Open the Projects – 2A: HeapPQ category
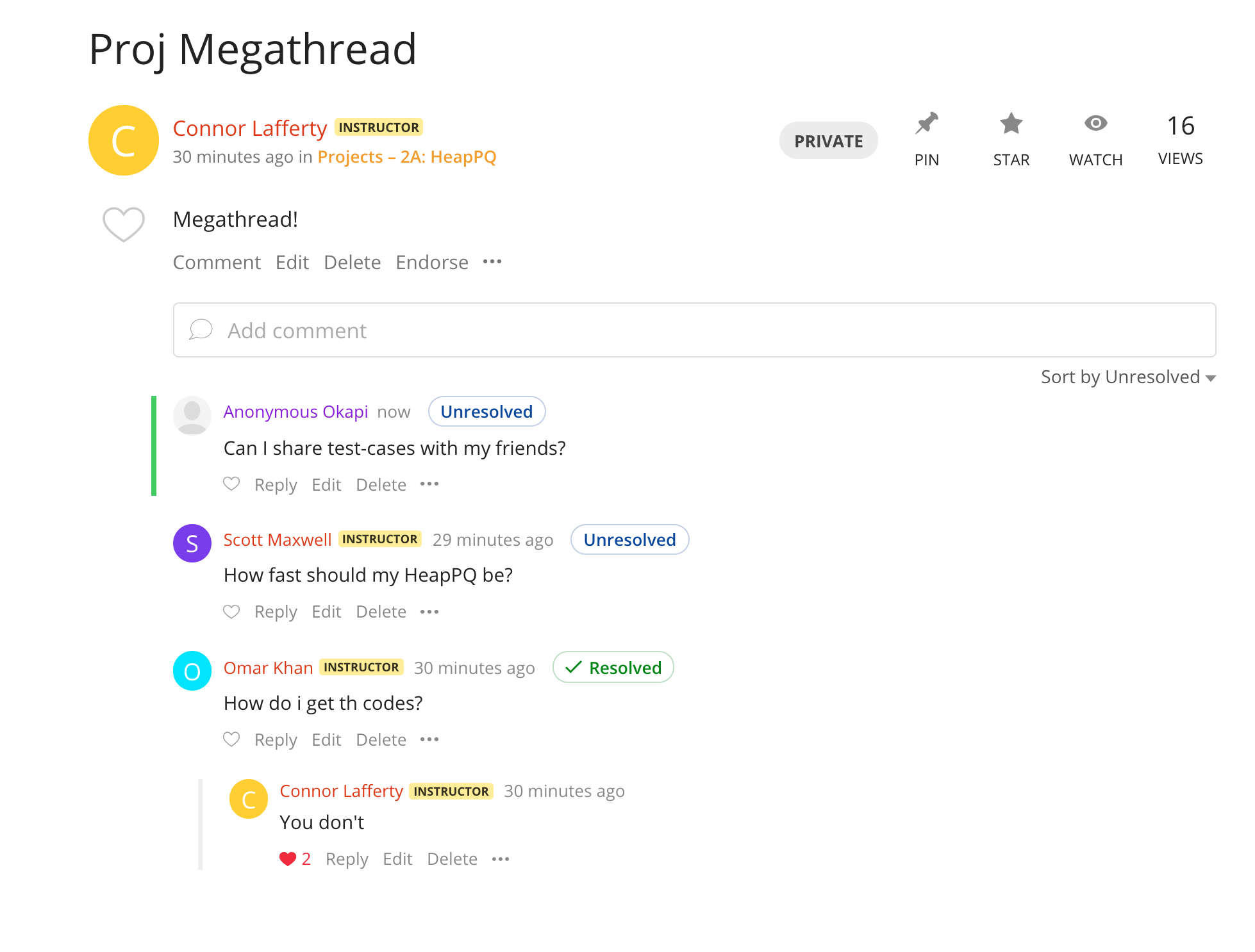 click(407, 157)
